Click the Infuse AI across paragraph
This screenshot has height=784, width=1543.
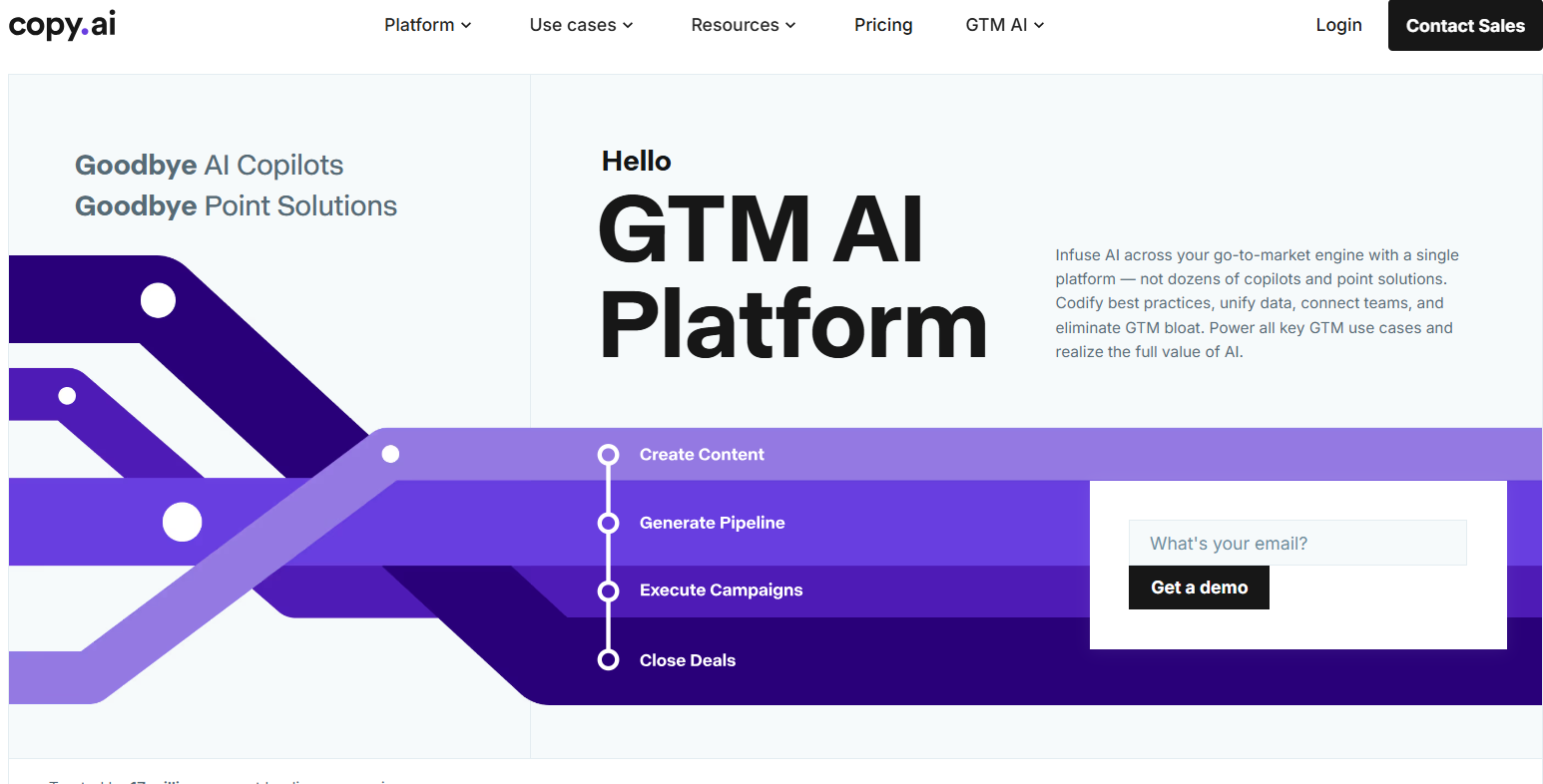pos(1257,303)
